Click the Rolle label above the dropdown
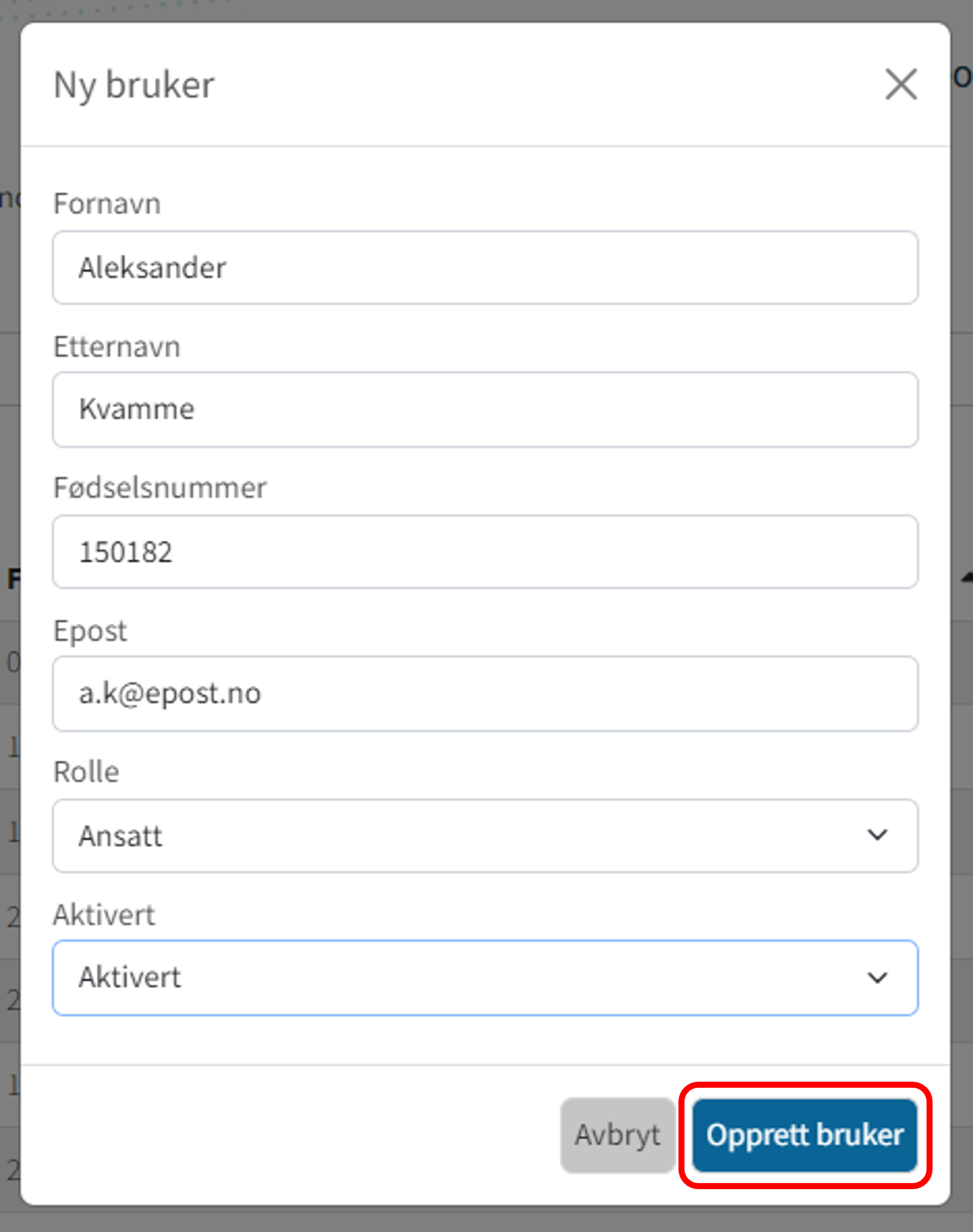973x1232 pixels. pyautogui.click(x=86, y=772)
